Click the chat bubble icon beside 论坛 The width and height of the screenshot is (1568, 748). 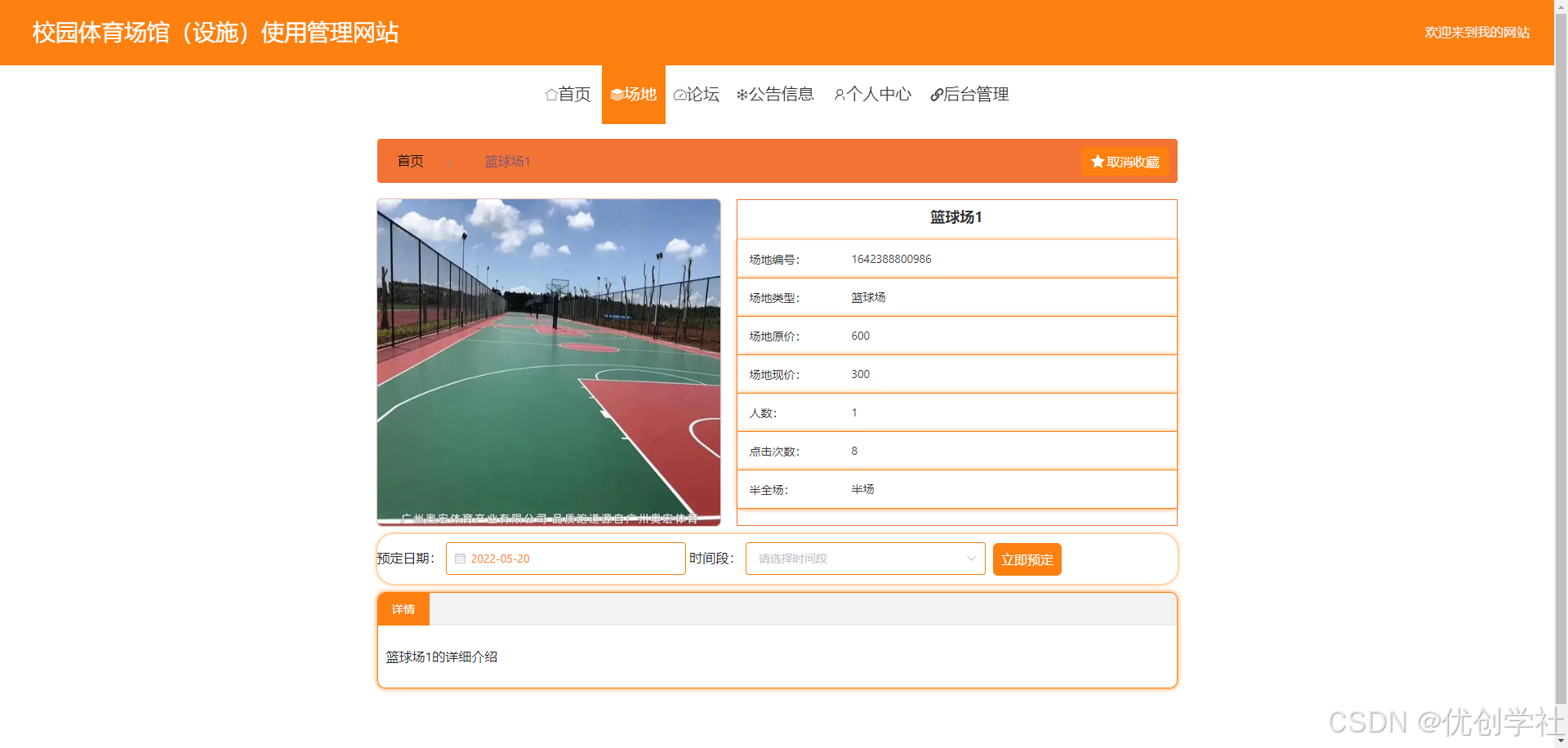click(679, 95)
